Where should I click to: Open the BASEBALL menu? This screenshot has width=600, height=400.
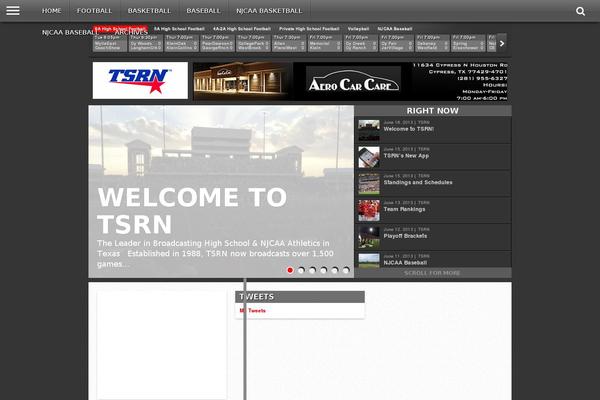(204, 11)
